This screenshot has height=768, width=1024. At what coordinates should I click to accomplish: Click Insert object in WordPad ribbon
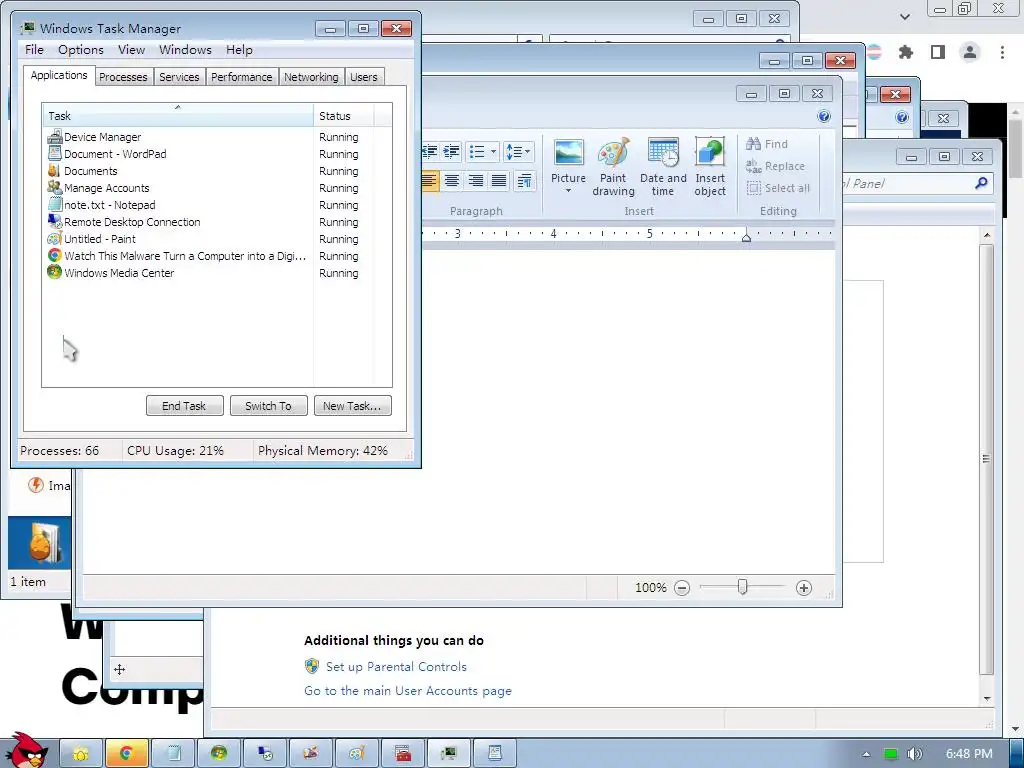(710, 167)
